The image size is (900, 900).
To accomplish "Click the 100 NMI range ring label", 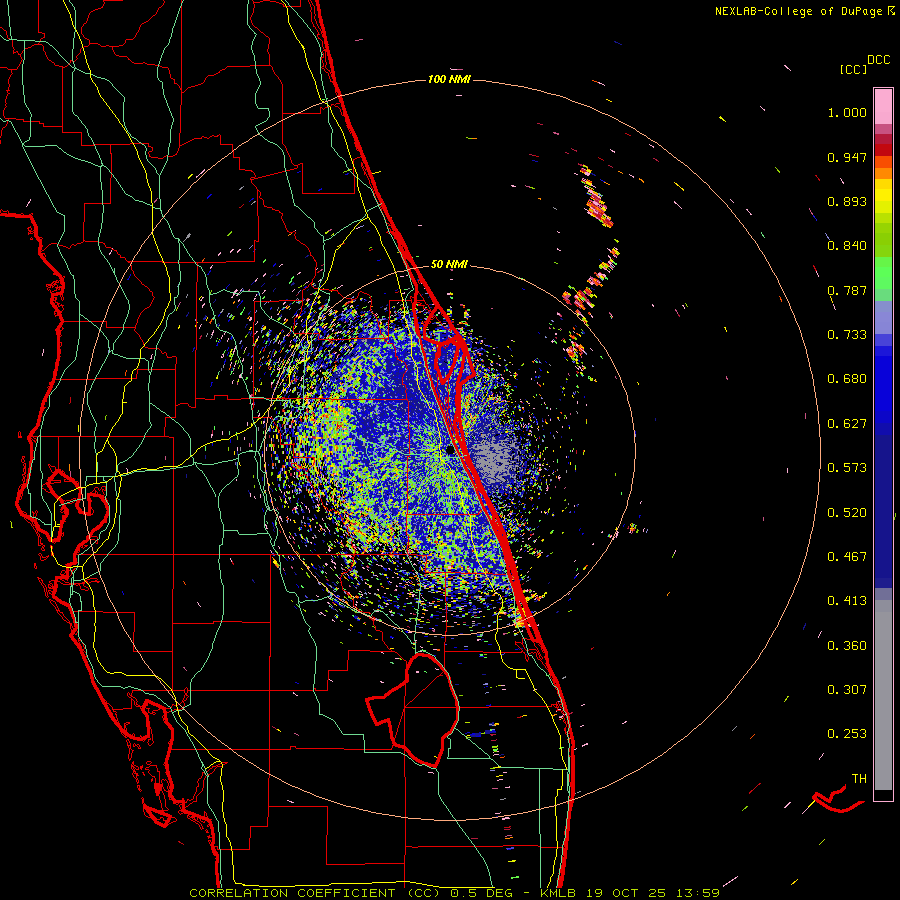I will coord(449,79).
